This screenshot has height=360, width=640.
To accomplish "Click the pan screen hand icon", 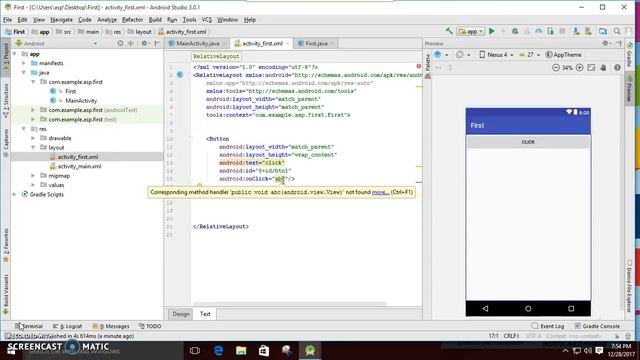I will coord(603,68).
